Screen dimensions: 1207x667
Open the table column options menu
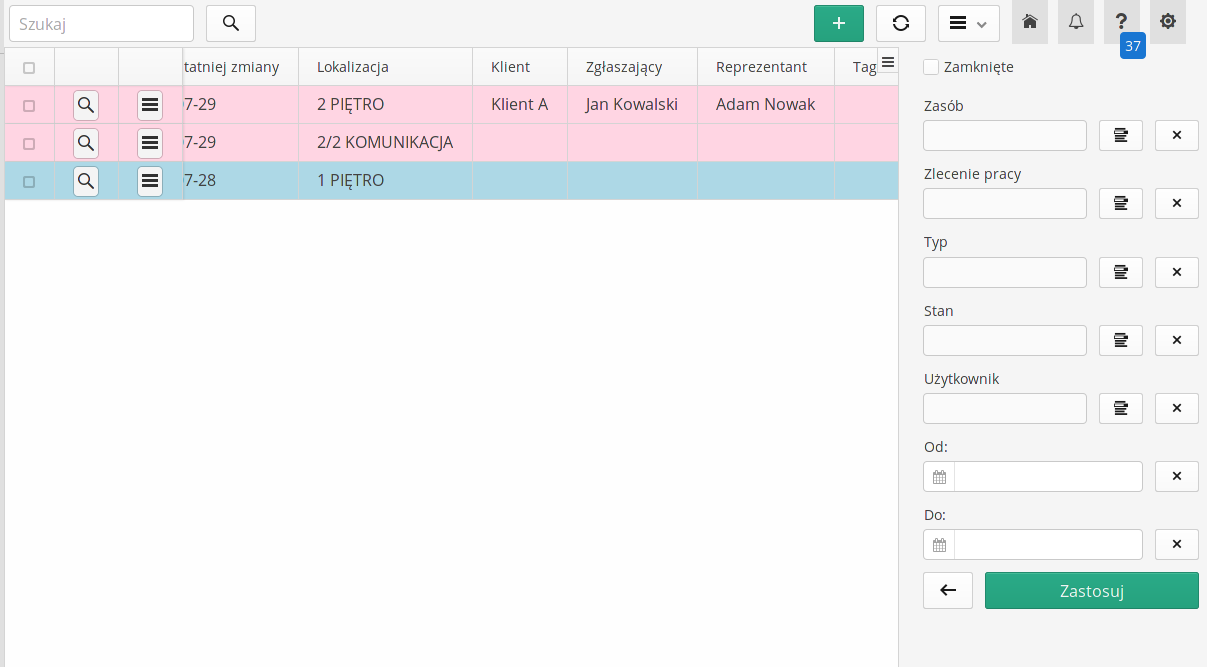click(887, 62)
